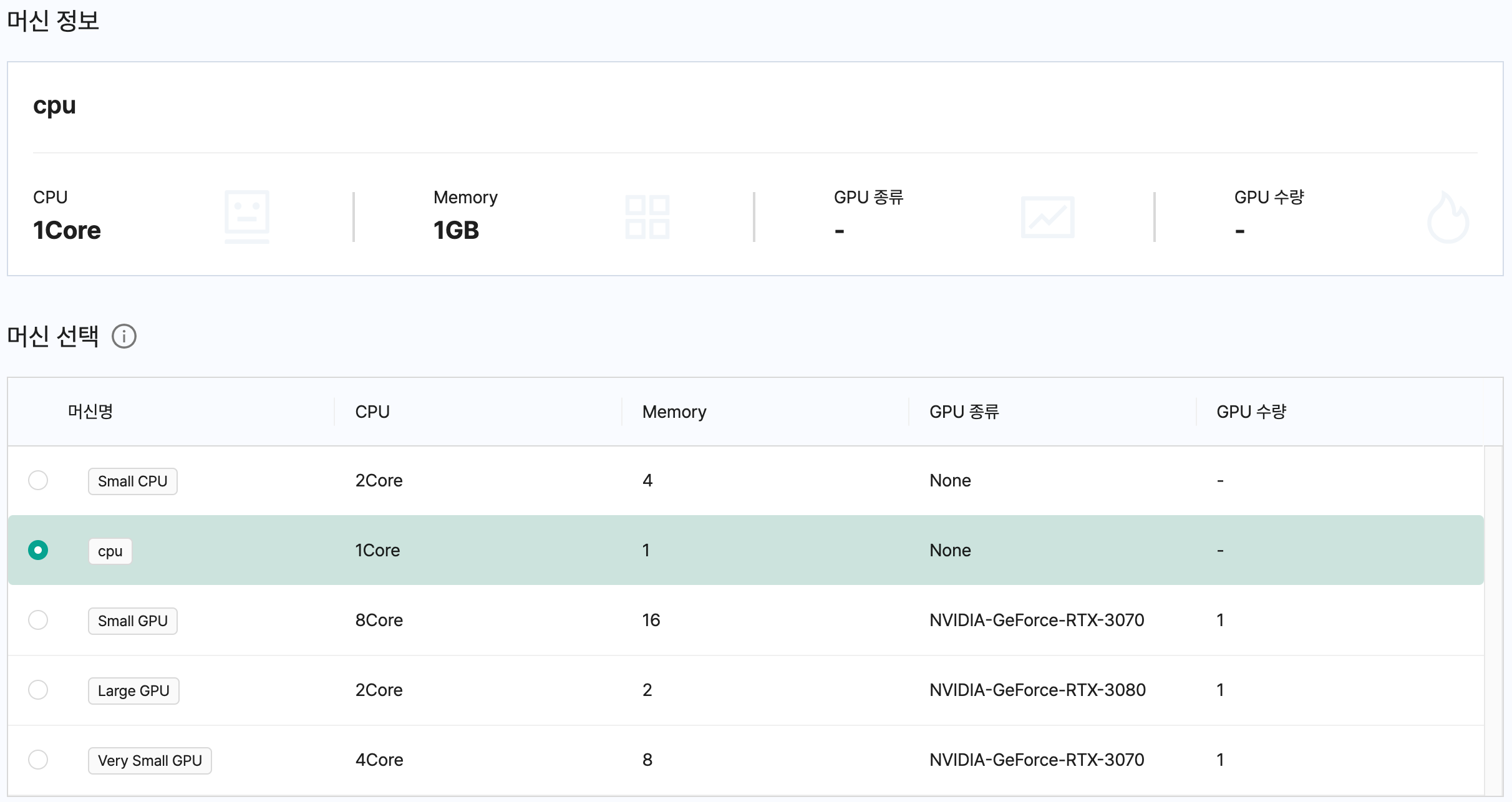Click the Large GPU name tag
Viewport: 1512px width, 802px height.
[x=133, y=691]
